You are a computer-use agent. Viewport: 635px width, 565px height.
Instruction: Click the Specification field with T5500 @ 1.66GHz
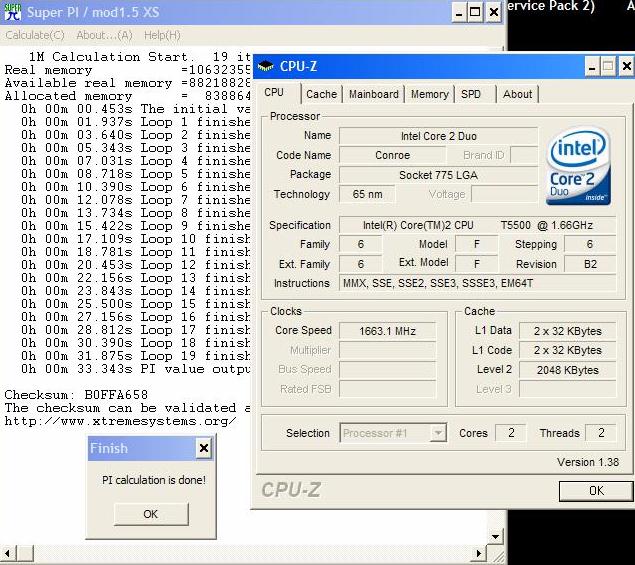click(x=477, y=225)
